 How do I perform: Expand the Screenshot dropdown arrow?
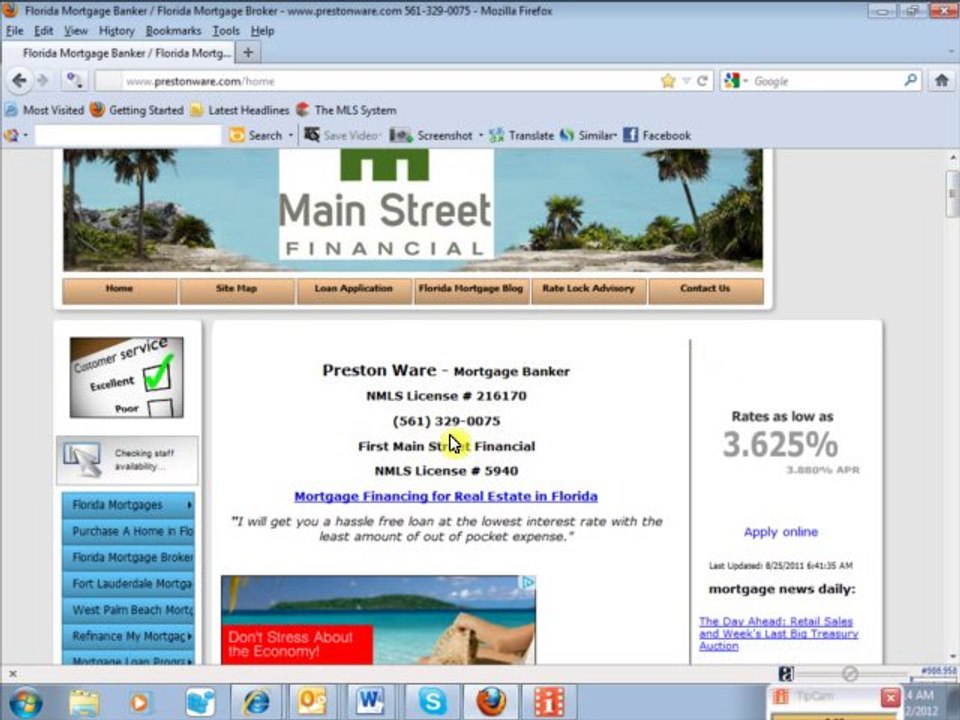[x=481, y=135]
